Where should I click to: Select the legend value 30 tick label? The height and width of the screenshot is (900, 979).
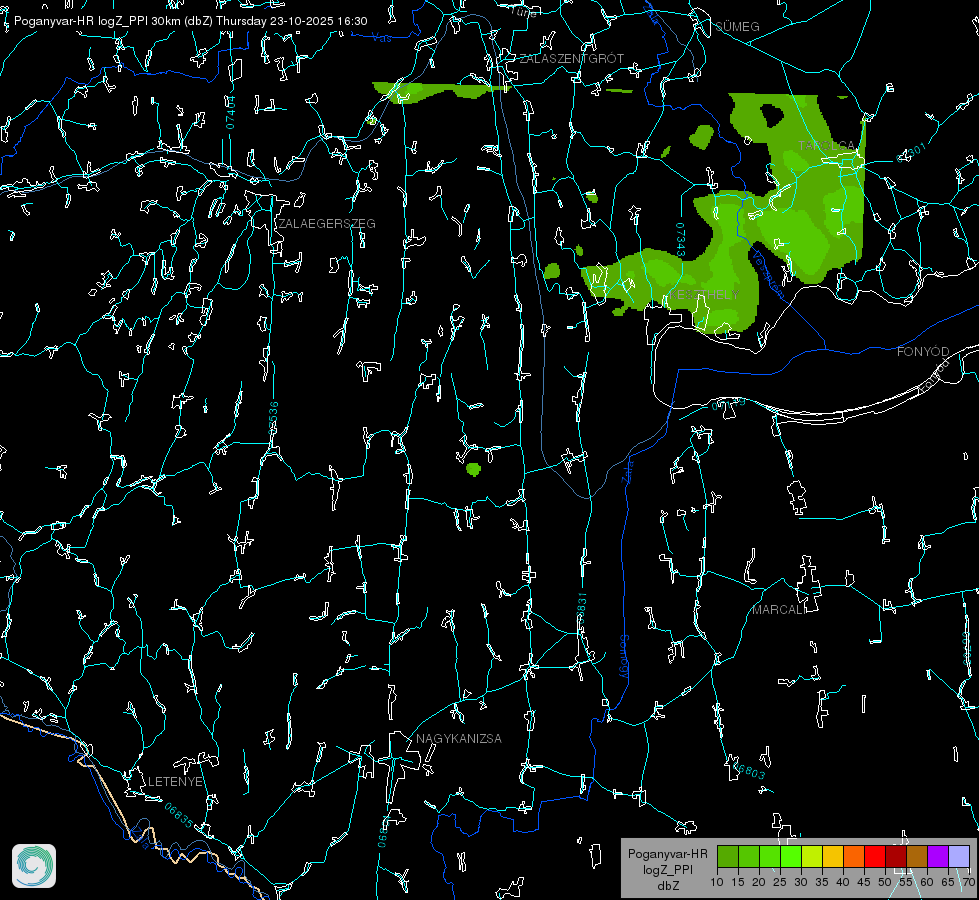801,882
